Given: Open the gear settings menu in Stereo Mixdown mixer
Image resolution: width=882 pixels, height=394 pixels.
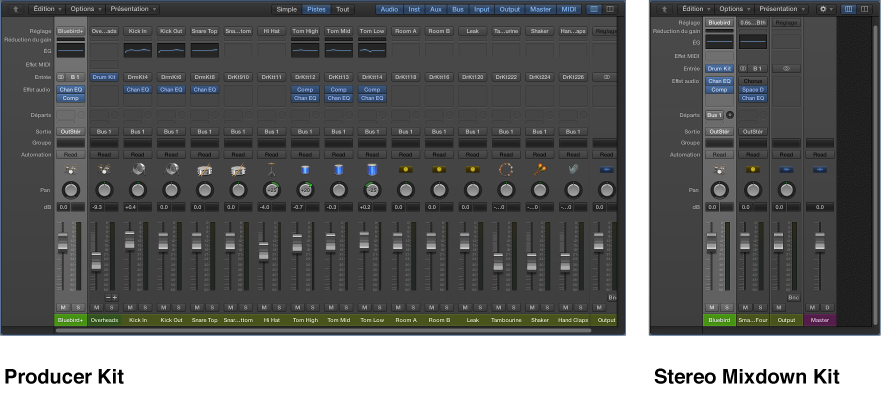Looking at the screenshot, I should click(x=826, y=9).
